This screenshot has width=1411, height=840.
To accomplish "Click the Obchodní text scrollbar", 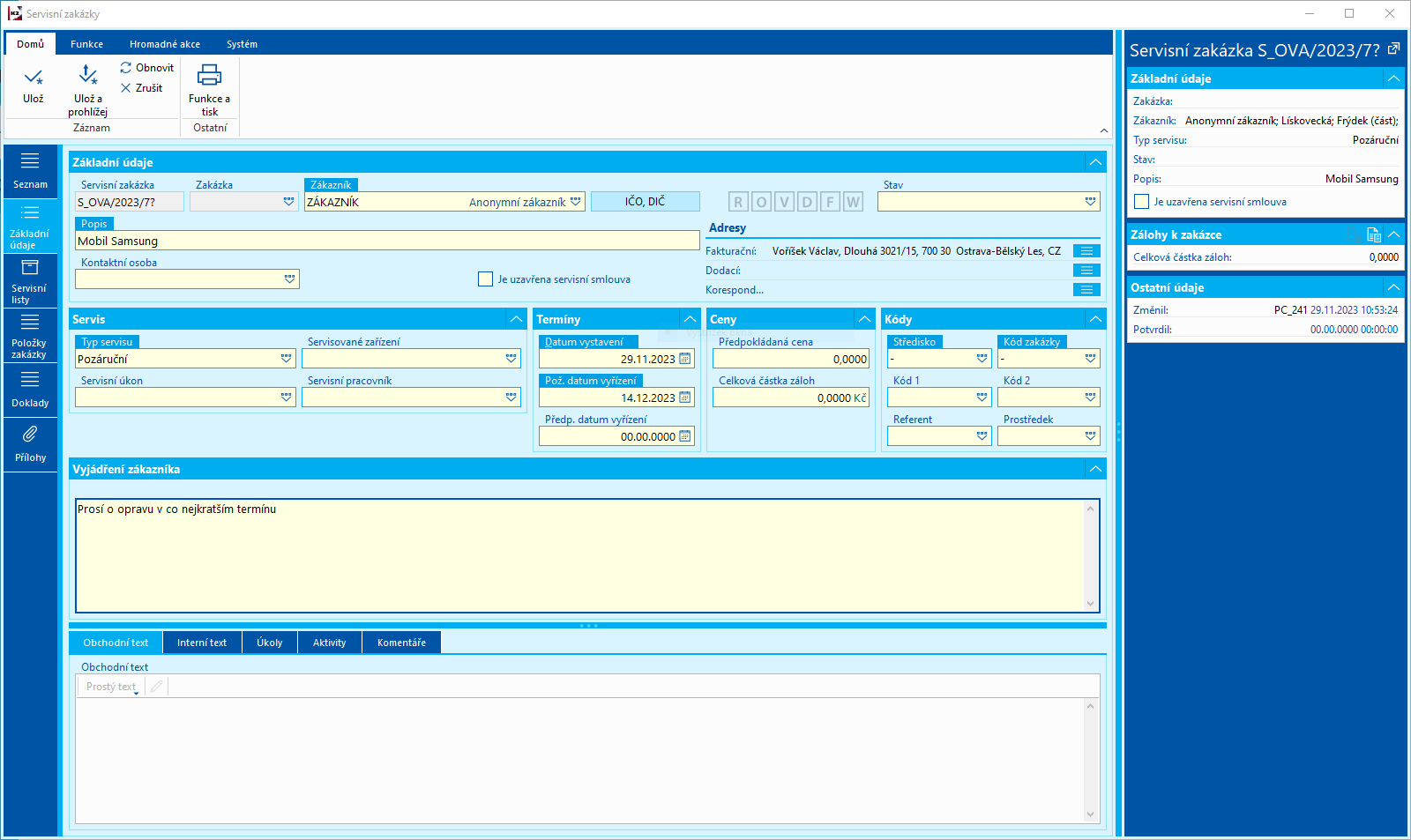I will tap(1091, 760).
